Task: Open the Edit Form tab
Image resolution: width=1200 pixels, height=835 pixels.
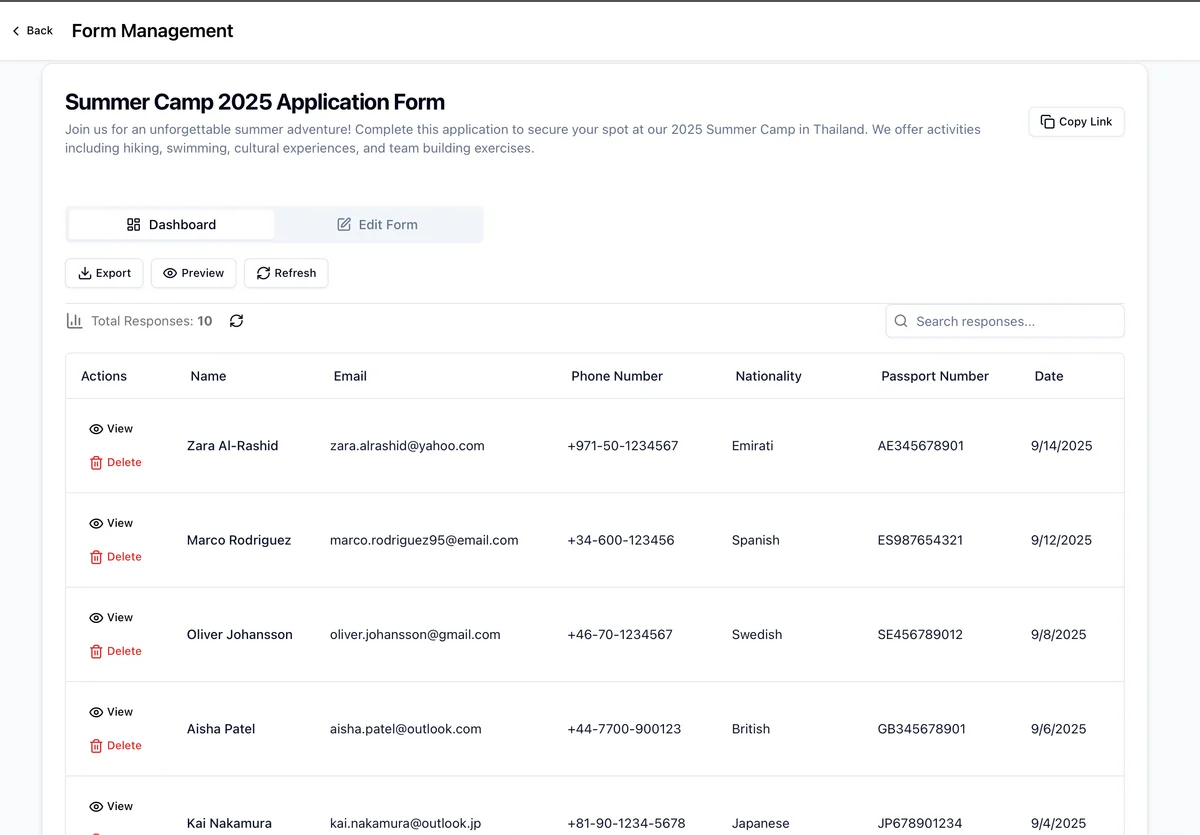Action: pyautogui.click(x=377, y=225)
